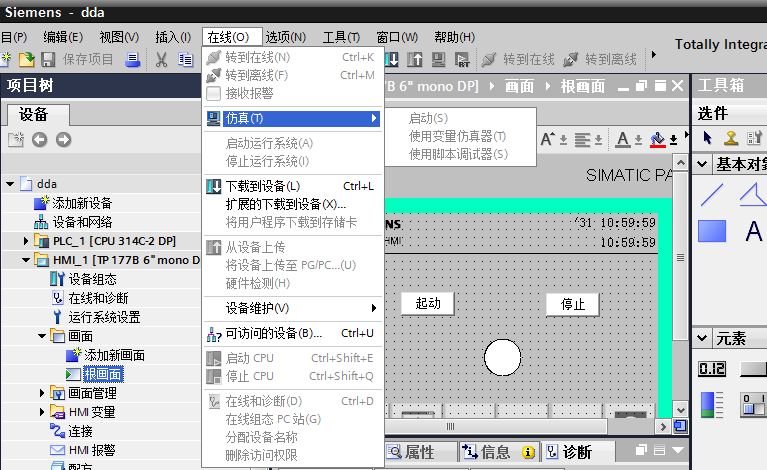Viewport: 767px width, 470px height.
Task: Click the new item icon under 设备 tab
Action: [x=16, y=139]
